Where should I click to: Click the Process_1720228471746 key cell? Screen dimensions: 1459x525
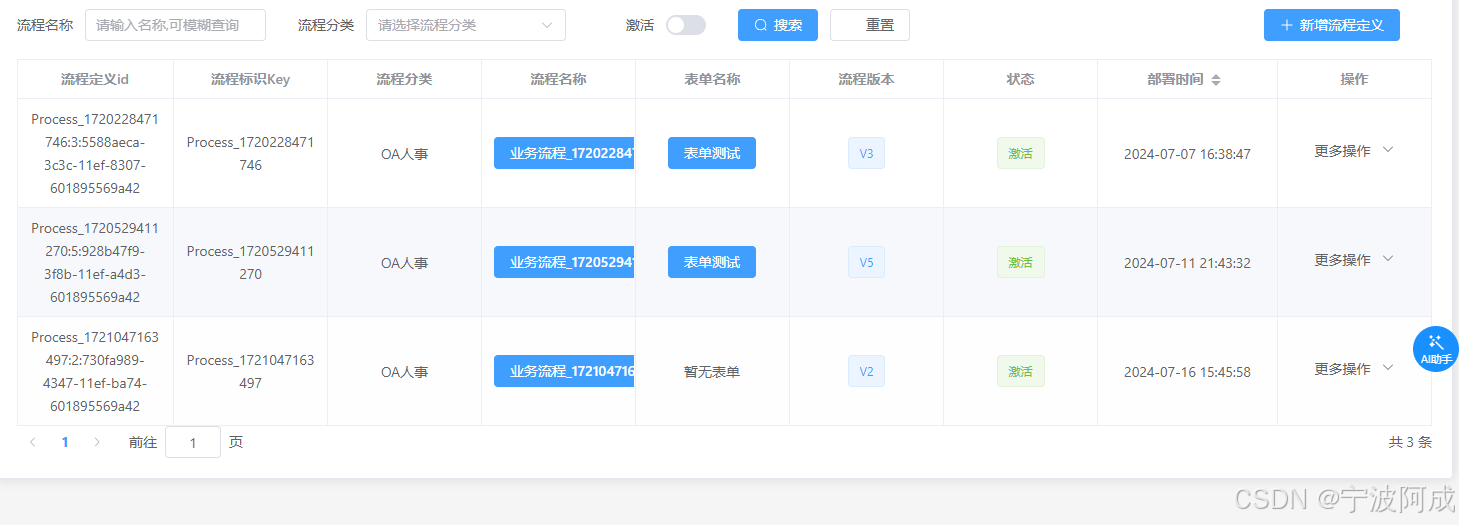tap(250, 153)
